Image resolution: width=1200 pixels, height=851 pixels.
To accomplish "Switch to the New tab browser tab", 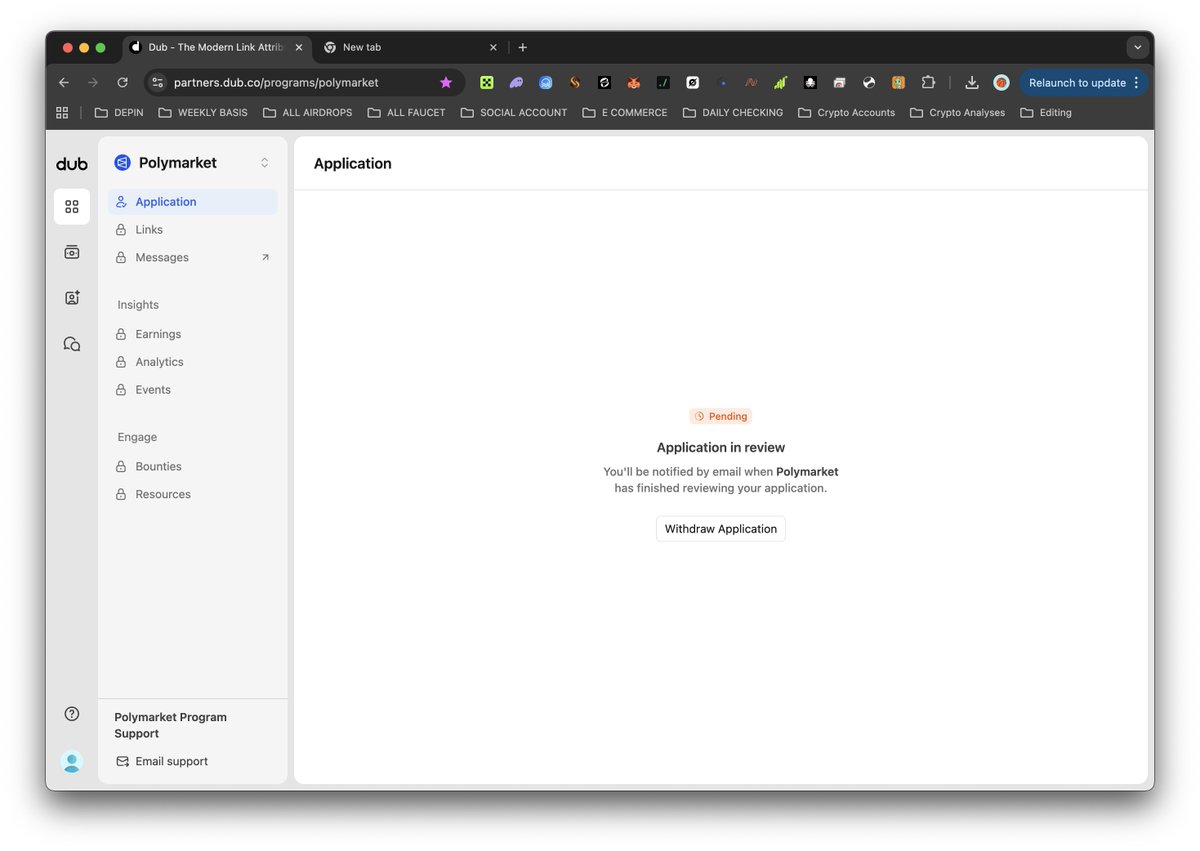I will [x=410, y=47].
